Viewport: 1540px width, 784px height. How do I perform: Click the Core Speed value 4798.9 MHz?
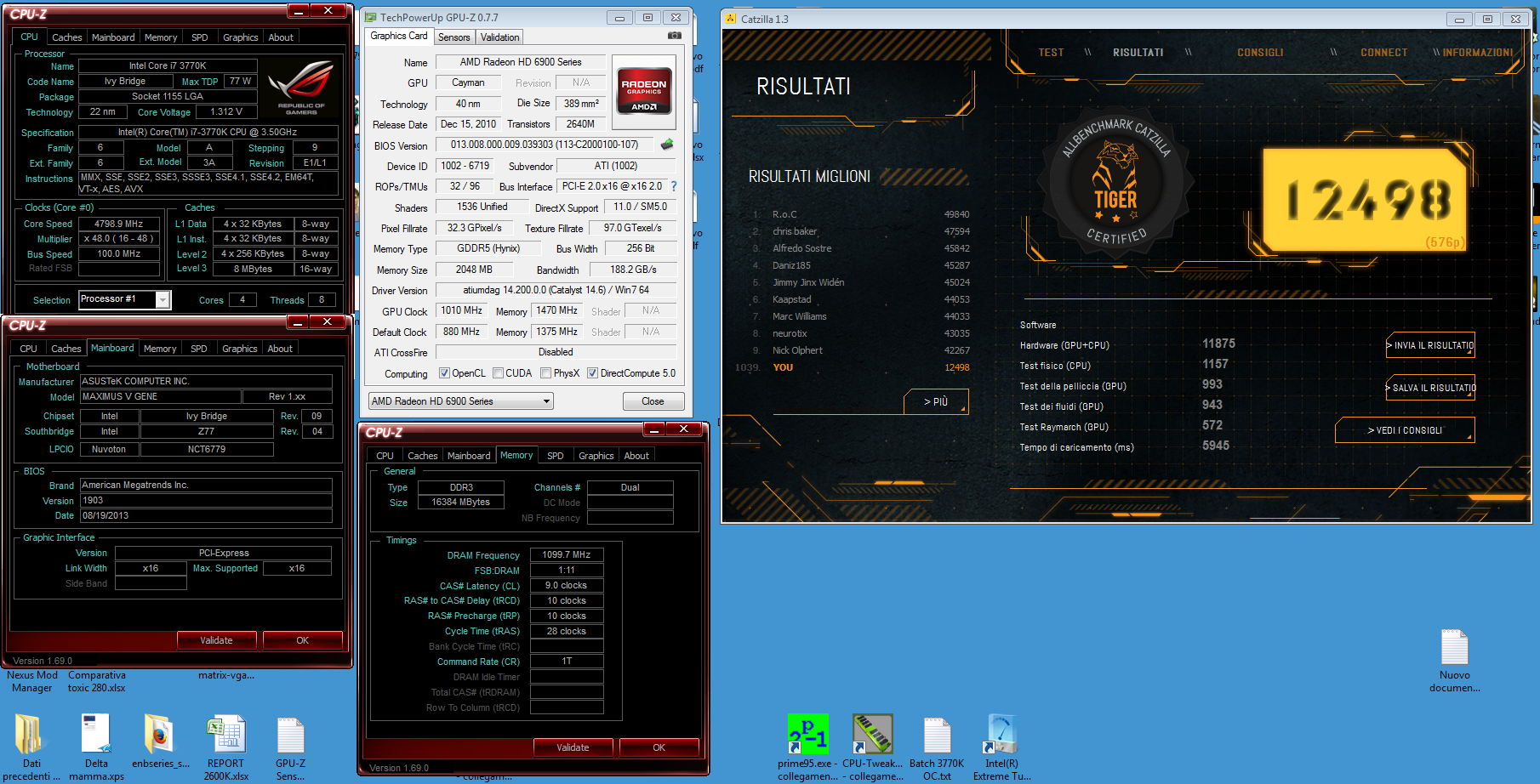(x=119, y=224)
